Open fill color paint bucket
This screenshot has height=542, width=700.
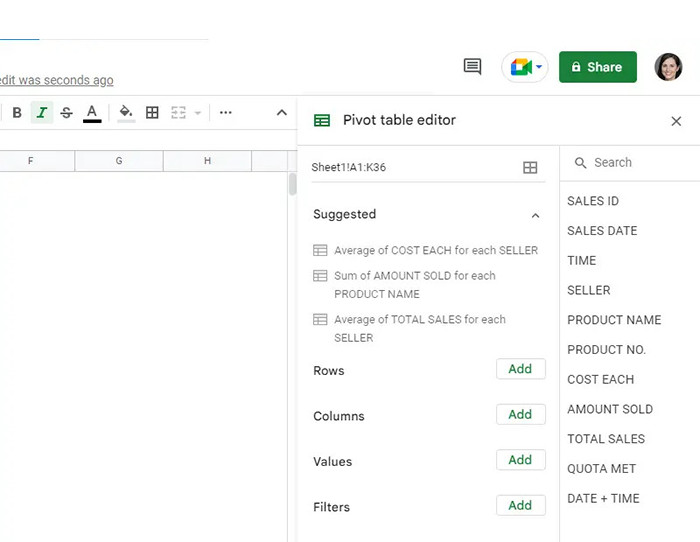pos(126,113)
